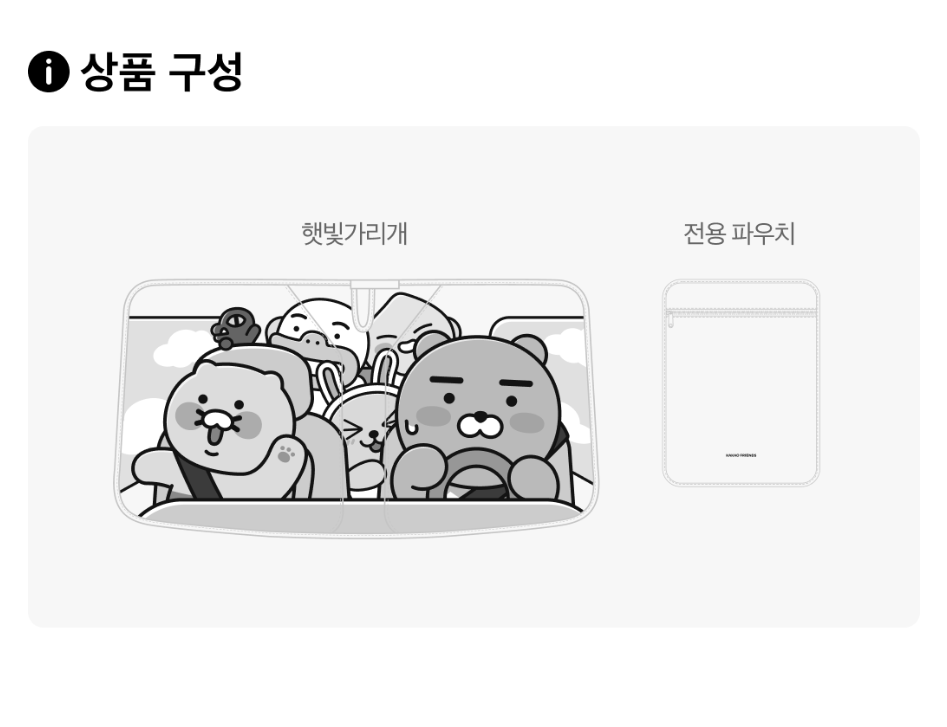Click the cloud behind Ryan's right ear
The image size is (947, 727).
click(x=565, y=347)
